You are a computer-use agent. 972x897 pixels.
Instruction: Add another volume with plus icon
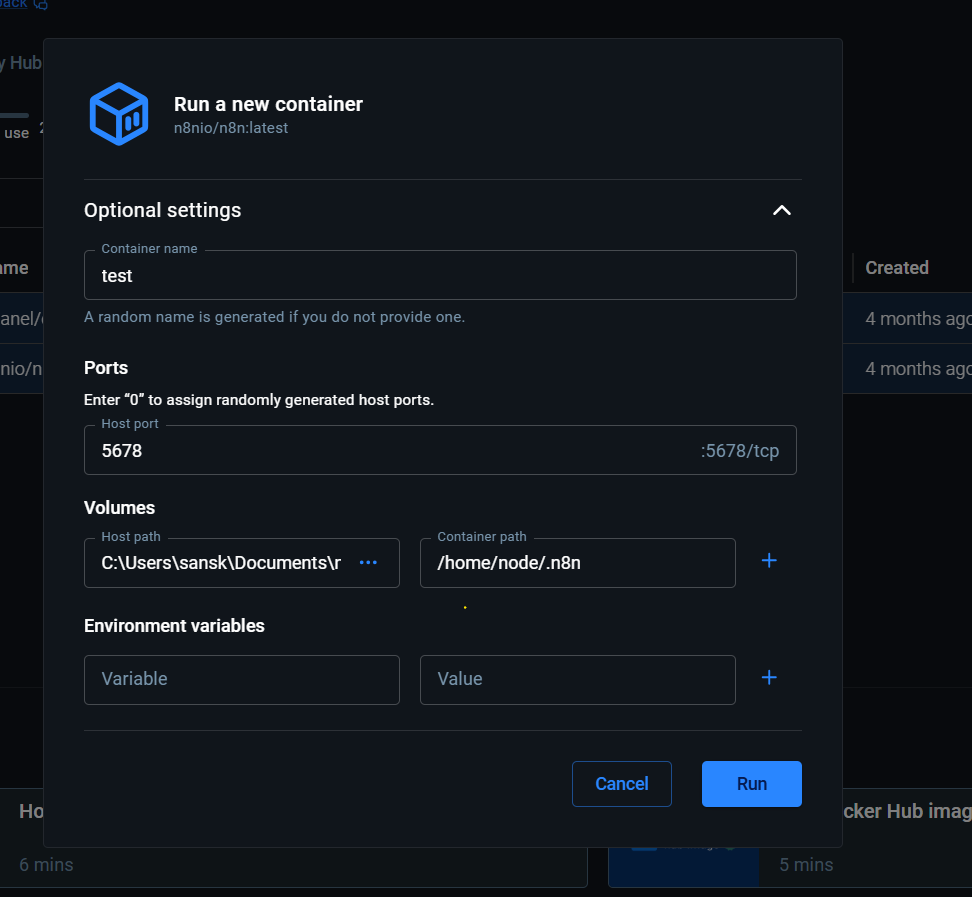tap(769, 560)
